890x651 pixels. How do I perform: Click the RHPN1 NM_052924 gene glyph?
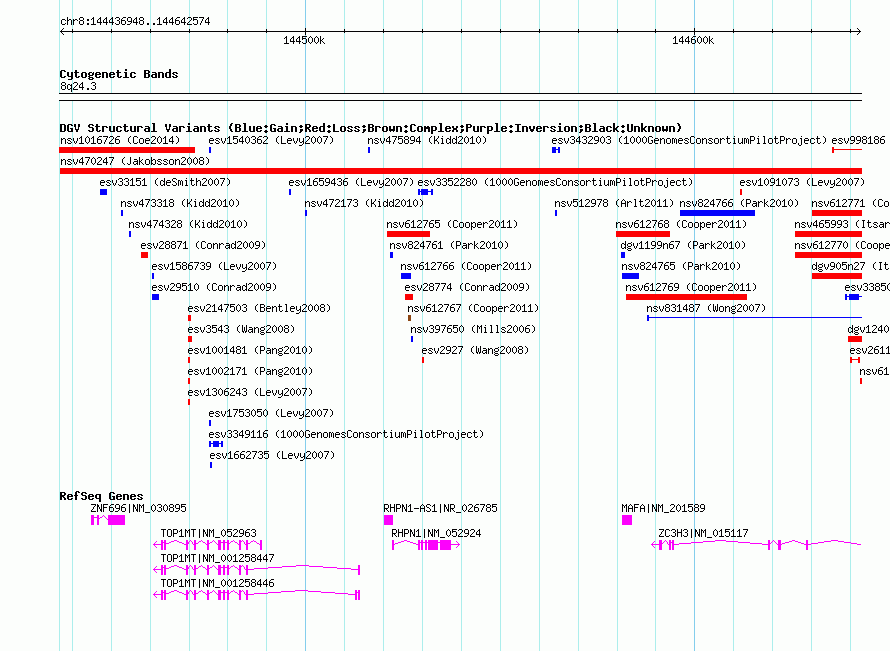(x=426, y=545)
